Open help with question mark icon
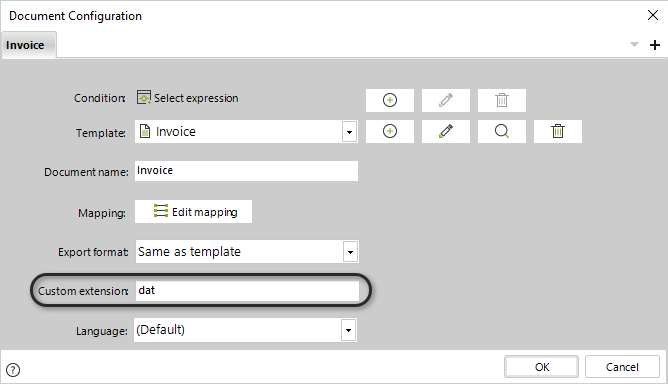 [13, 370]
